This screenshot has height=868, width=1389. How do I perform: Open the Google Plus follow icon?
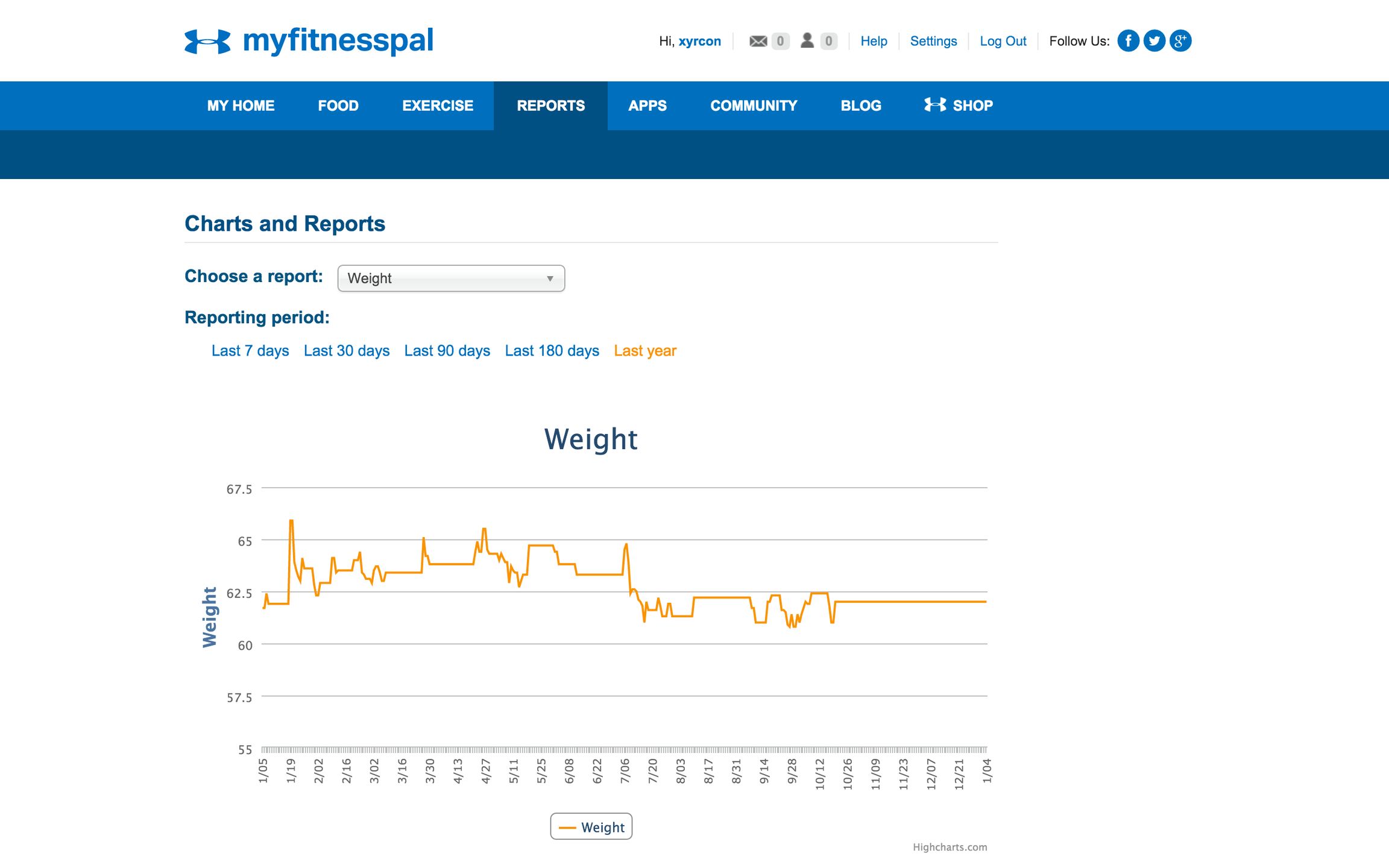[x=1180, y=41]
